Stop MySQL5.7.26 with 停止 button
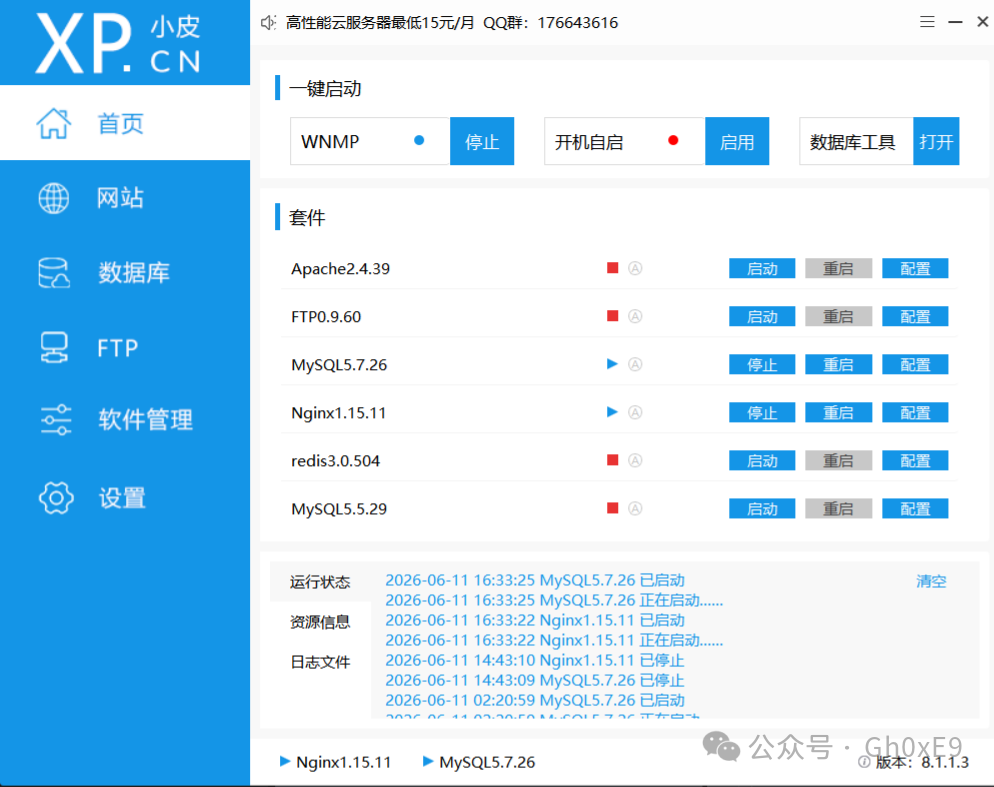994x787 pixels. (762, 365)
